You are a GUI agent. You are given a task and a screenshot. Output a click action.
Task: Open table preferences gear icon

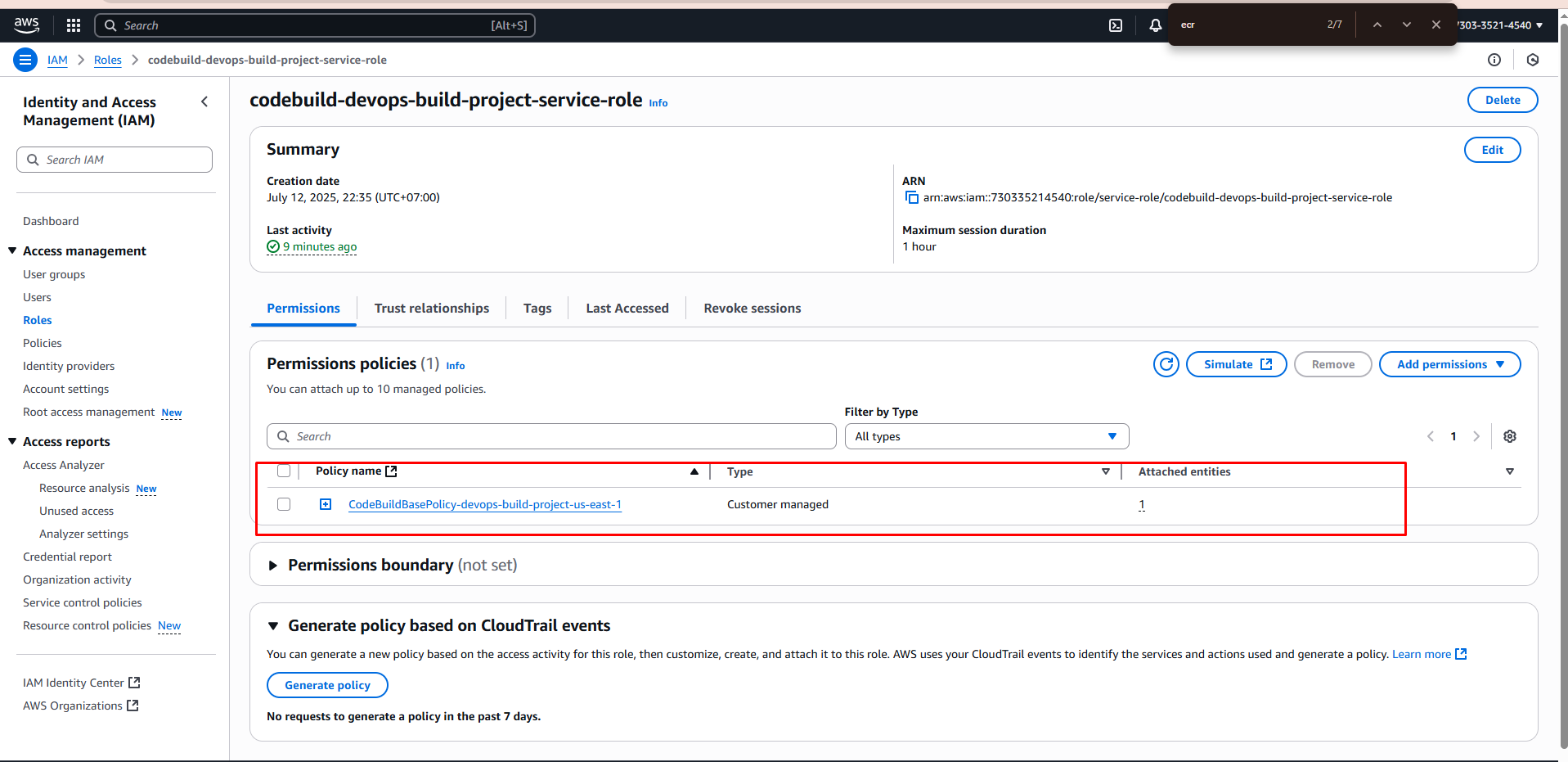pos(1510,436)
